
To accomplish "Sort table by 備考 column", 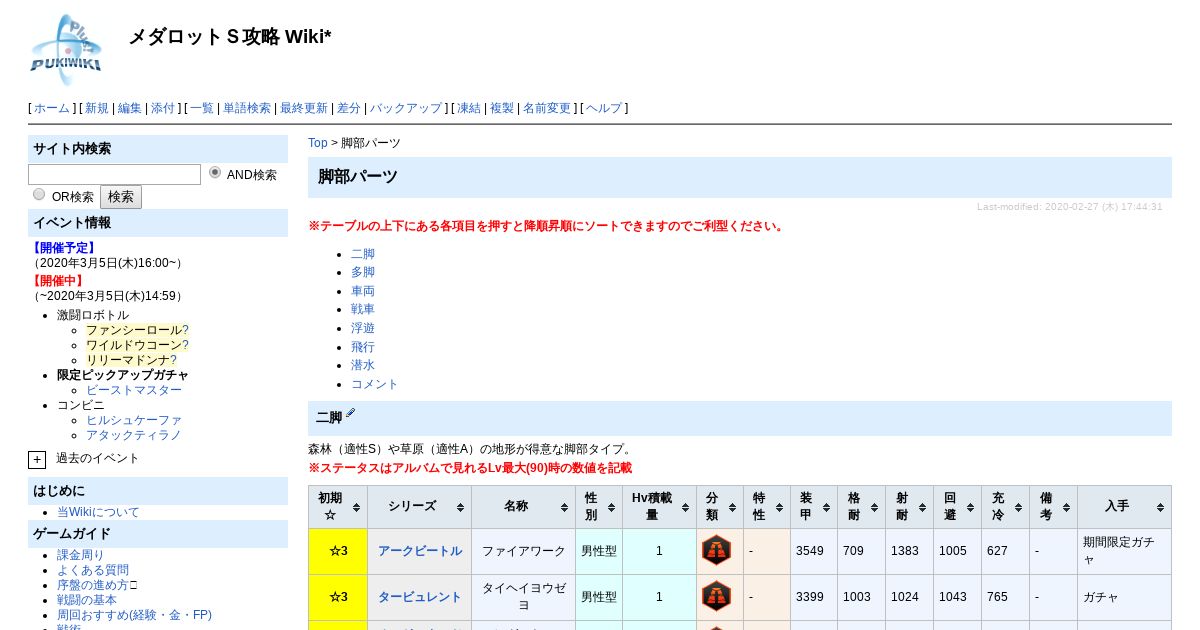I will tap(1054, 507).
